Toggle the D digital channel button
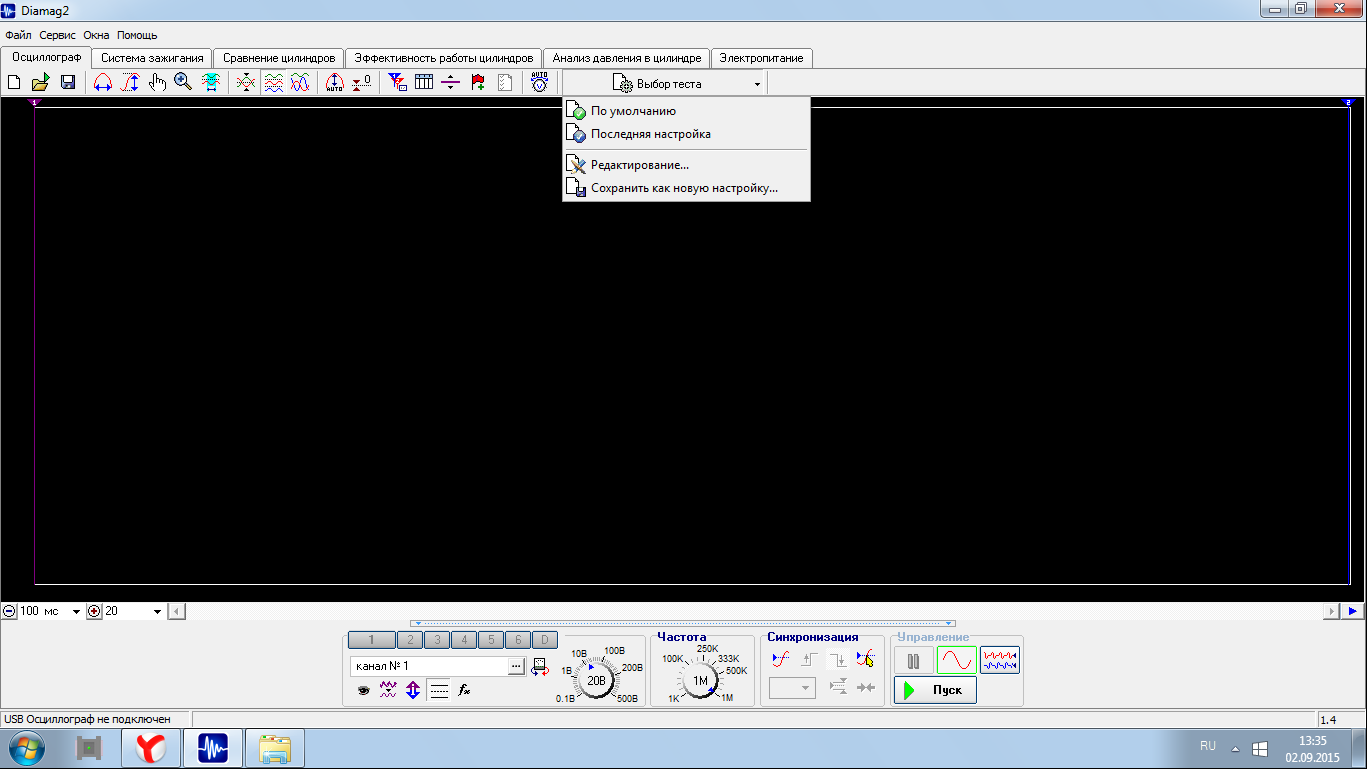Viewport: 1367px width, 769px height. [545, 640]
